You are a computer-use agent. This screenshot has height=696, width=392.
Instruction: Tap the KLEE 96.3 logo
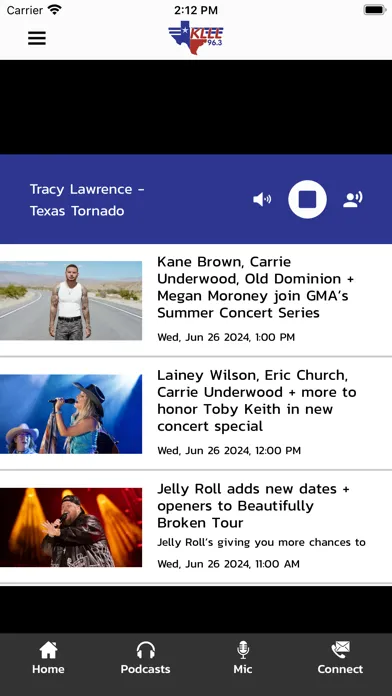pos(196,38)
